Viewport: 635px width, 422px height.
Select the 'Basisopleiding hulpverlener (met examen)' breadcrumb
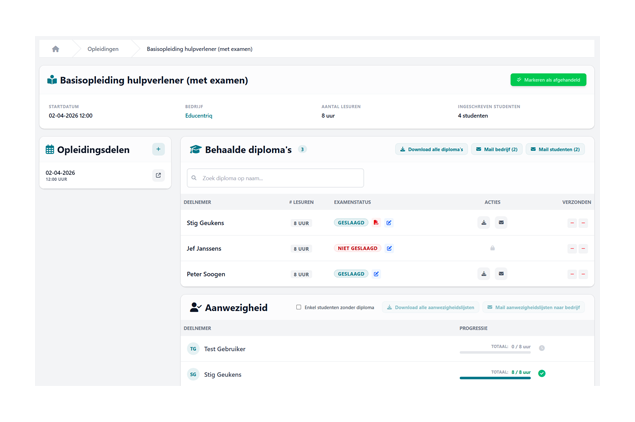199,49
